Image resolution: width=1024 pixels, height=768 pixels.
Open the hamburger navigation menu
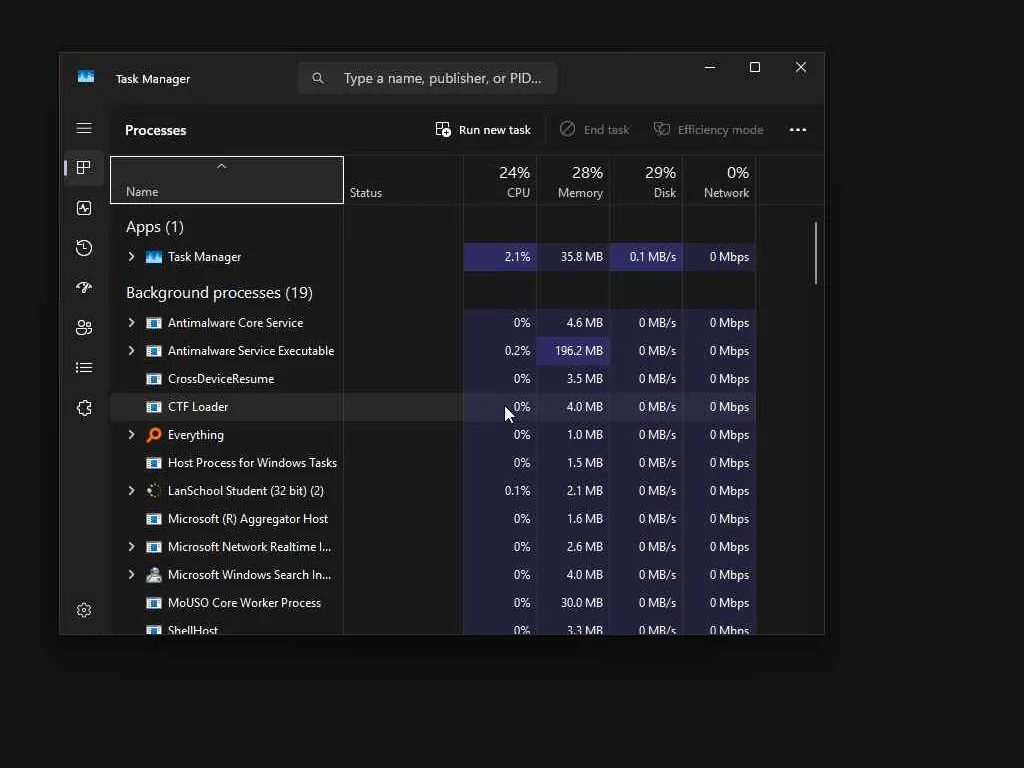click(x=84, y=128)
